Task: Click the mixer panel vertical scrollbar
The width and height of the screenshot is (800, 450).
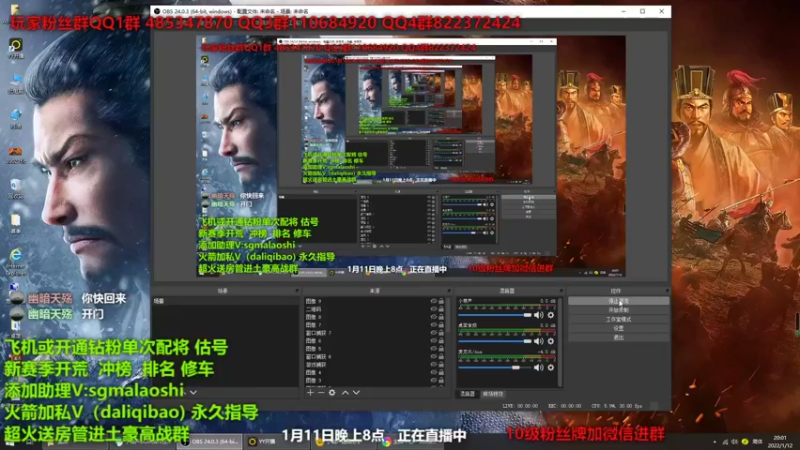Action: [560, 342]
